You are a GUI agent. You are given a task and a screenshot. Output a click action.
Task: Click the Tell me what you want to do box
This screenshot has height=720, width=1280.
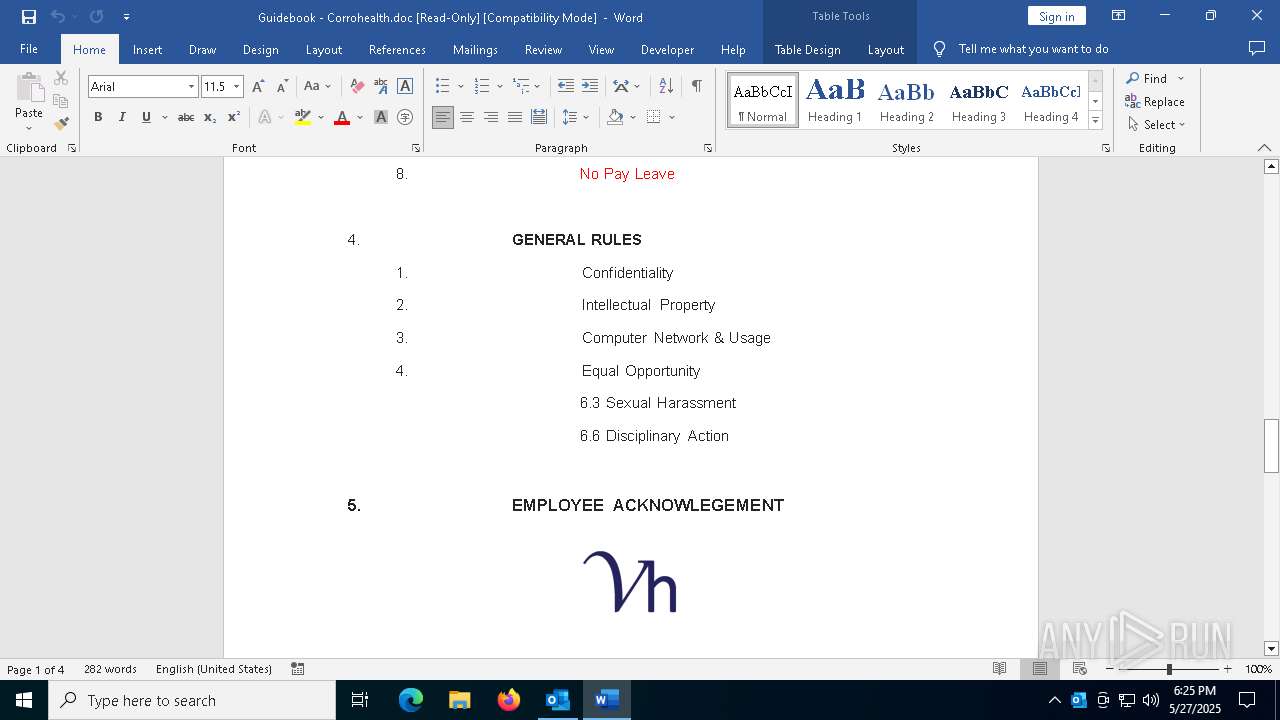tap(1033, 49)
